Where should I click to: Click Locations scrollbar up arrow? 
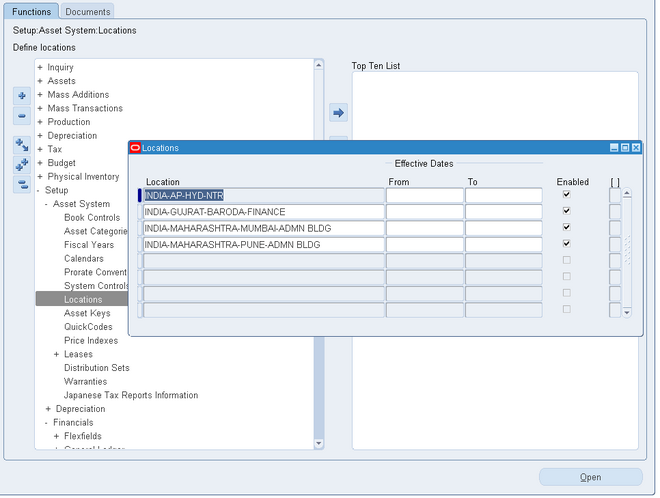(627, 193)
